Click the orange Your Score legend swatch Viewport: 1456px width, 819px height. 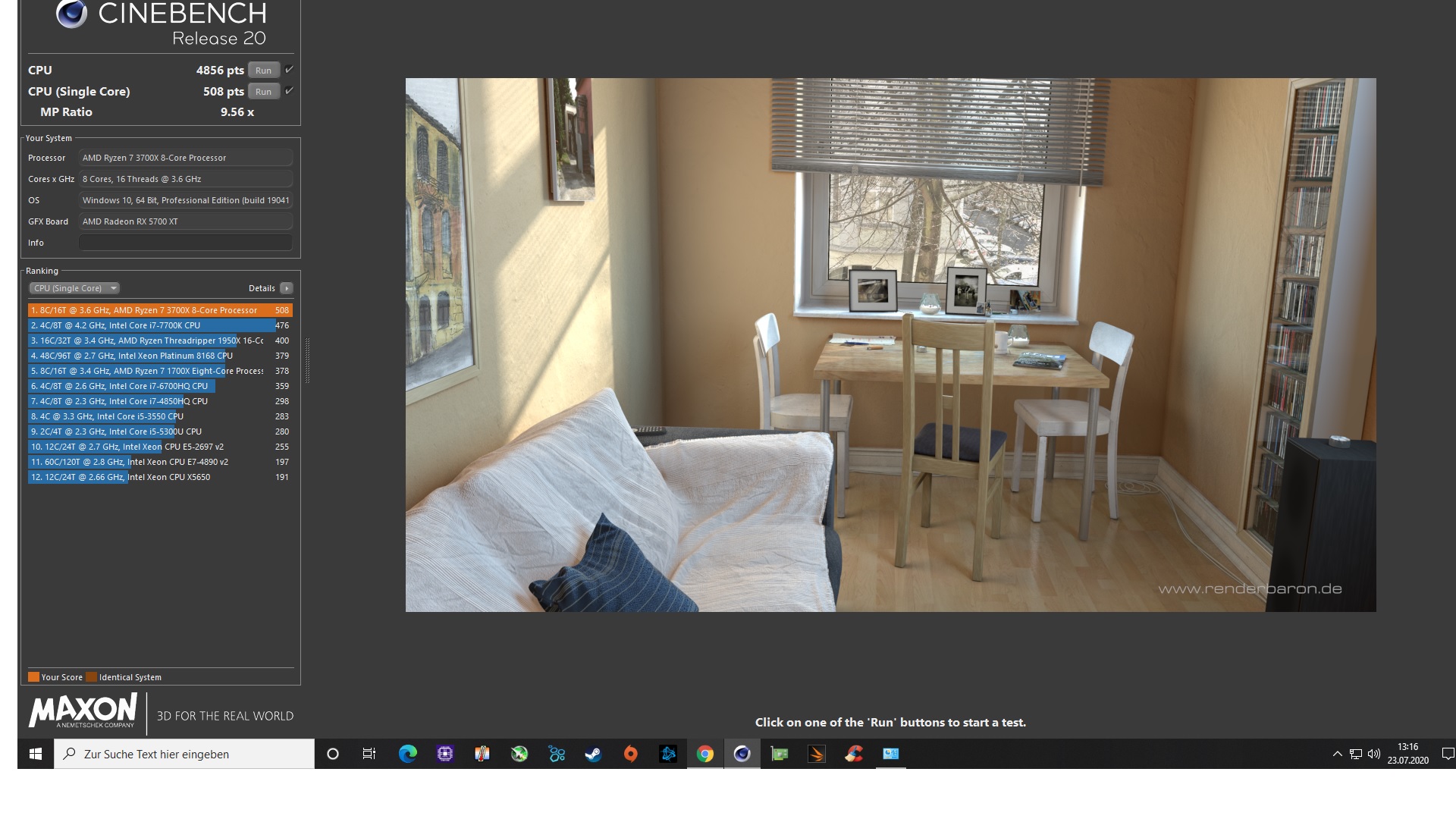33,677
